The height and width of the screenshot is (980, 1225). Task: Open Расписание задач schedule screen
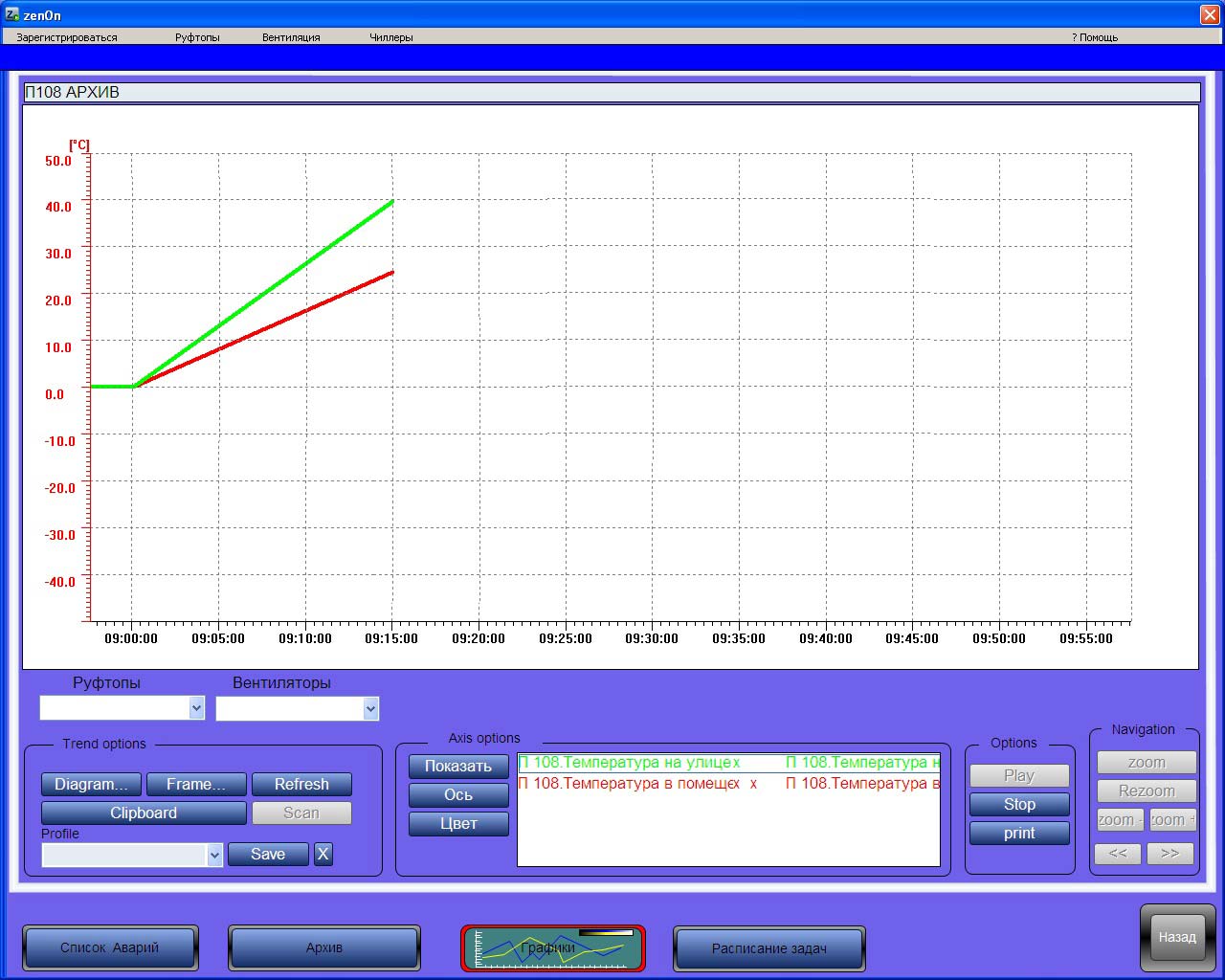768,948
